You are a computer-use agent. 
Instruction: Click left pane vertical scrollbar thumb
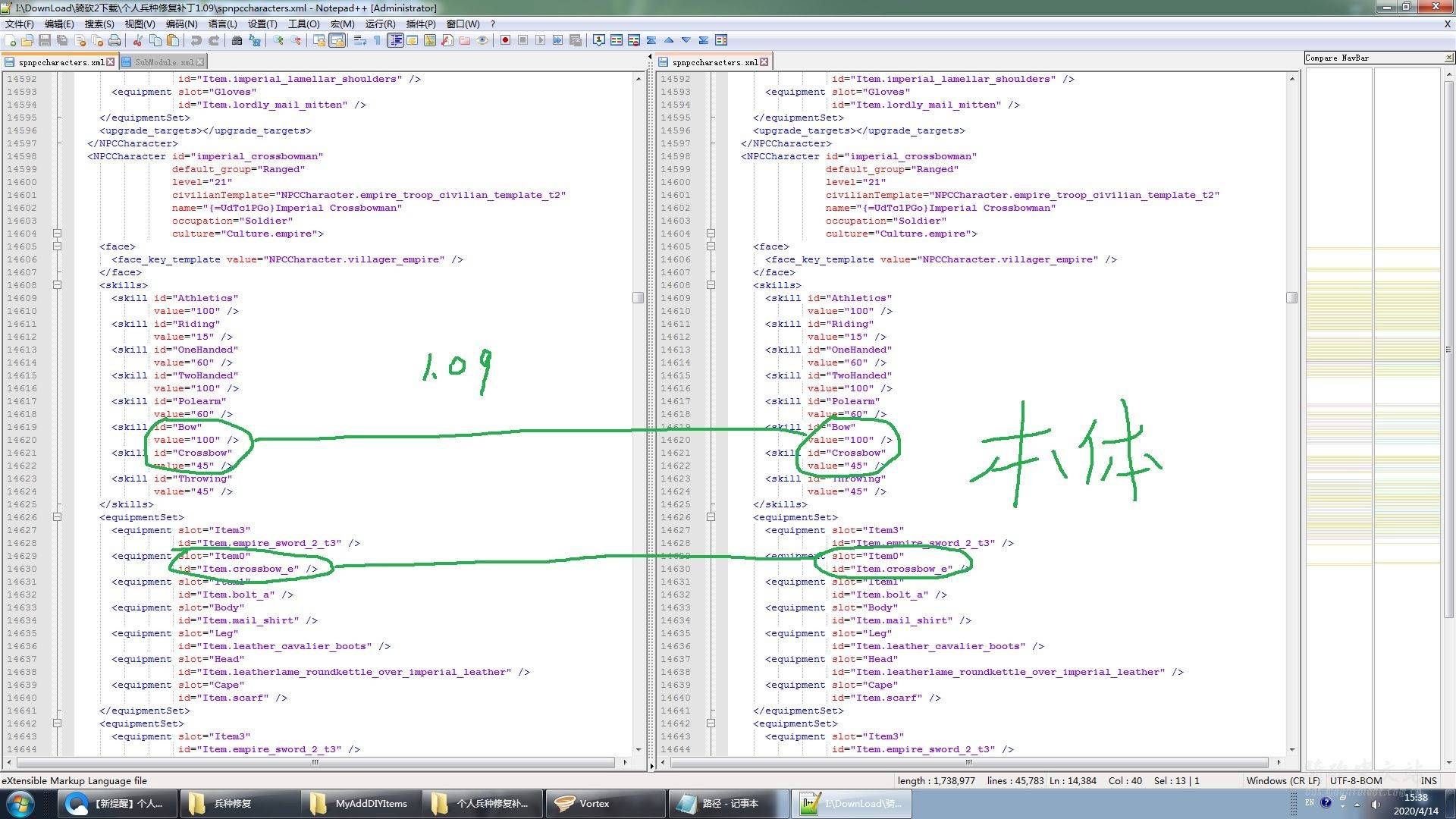[x=638, y=298]
